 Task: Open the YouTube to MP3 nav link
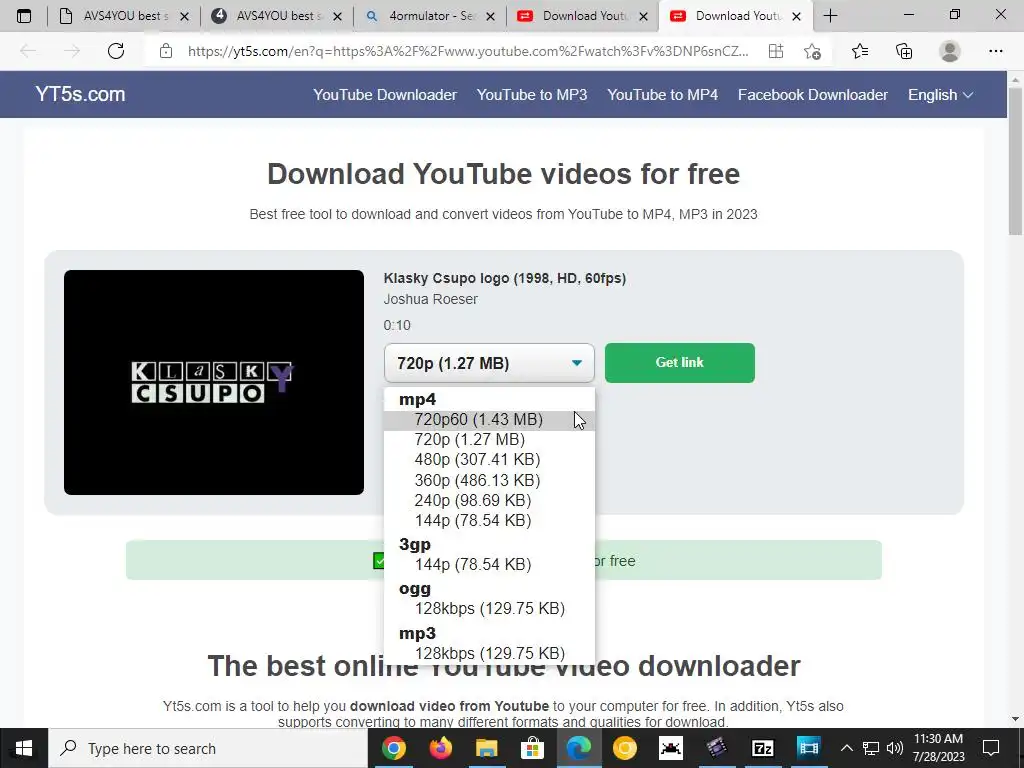click(532, 95)
